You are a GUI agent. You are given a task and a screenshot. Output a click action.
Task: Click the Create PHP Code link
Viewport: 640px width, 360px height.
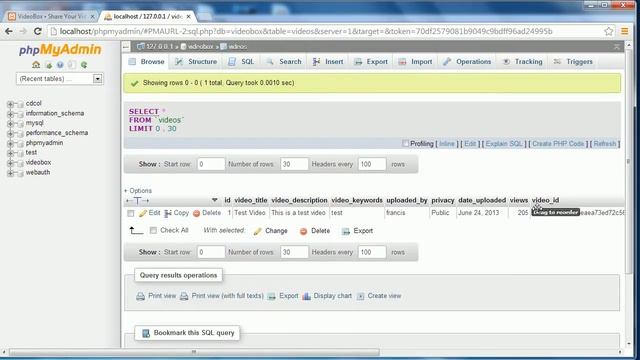tap(558, 144)
